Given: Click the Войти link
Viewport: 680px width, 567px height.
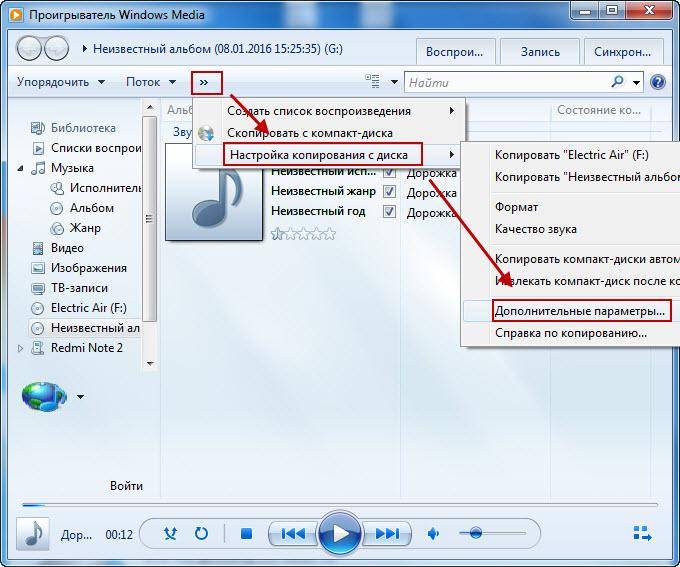Looking at the screenshot, I should pos(126,485).
